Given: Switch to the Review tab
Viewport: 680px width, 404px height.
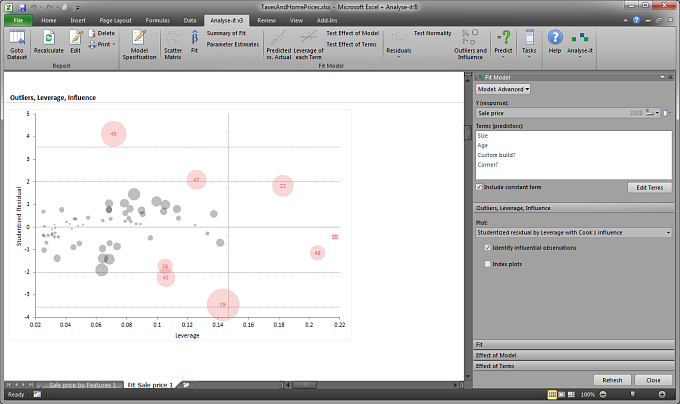Looking at the screenshot, I should tap(266, 20).
